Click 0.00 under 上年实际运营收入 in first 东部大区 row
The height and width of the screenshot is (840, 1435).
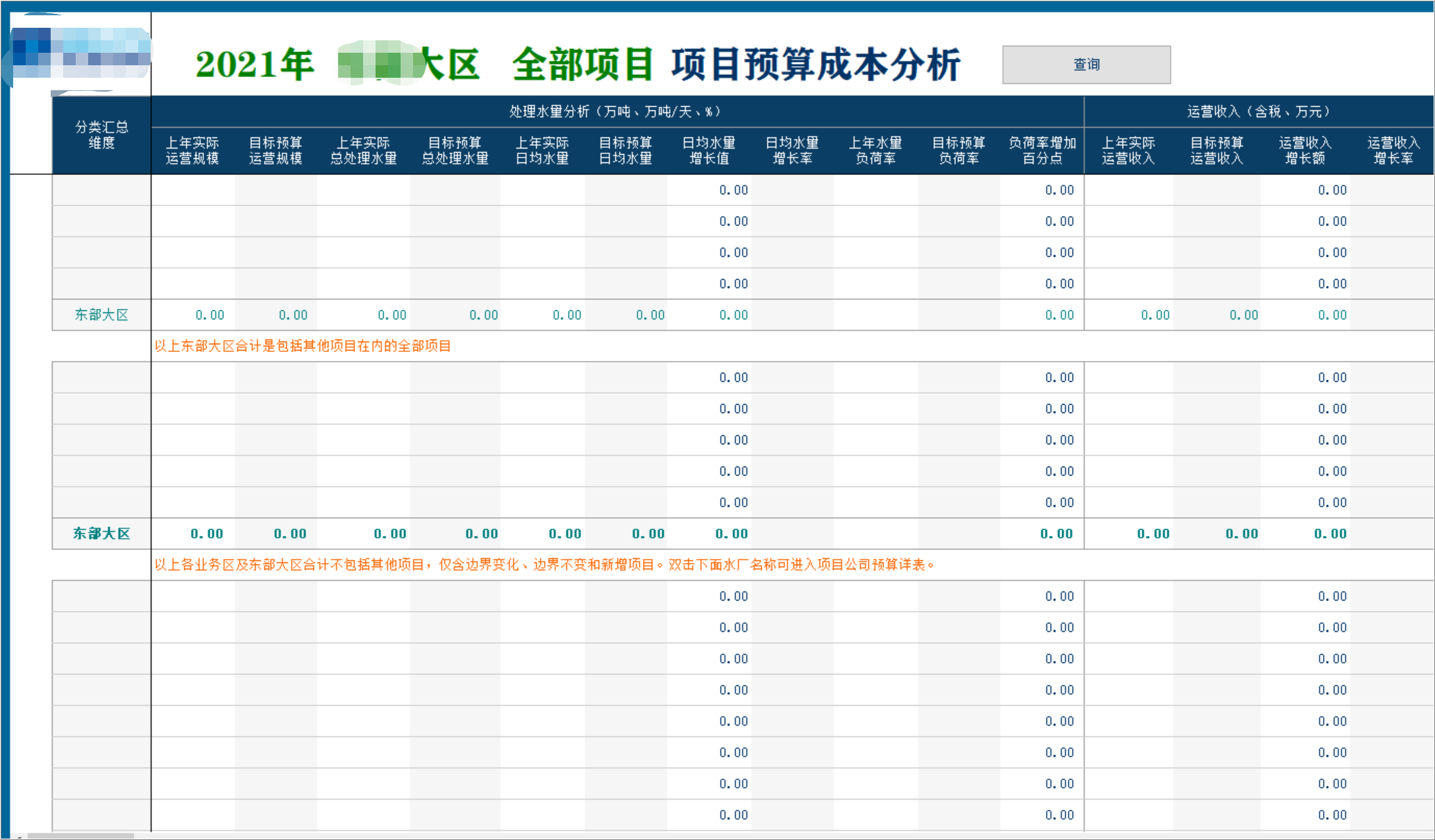tap(1155, 315)
